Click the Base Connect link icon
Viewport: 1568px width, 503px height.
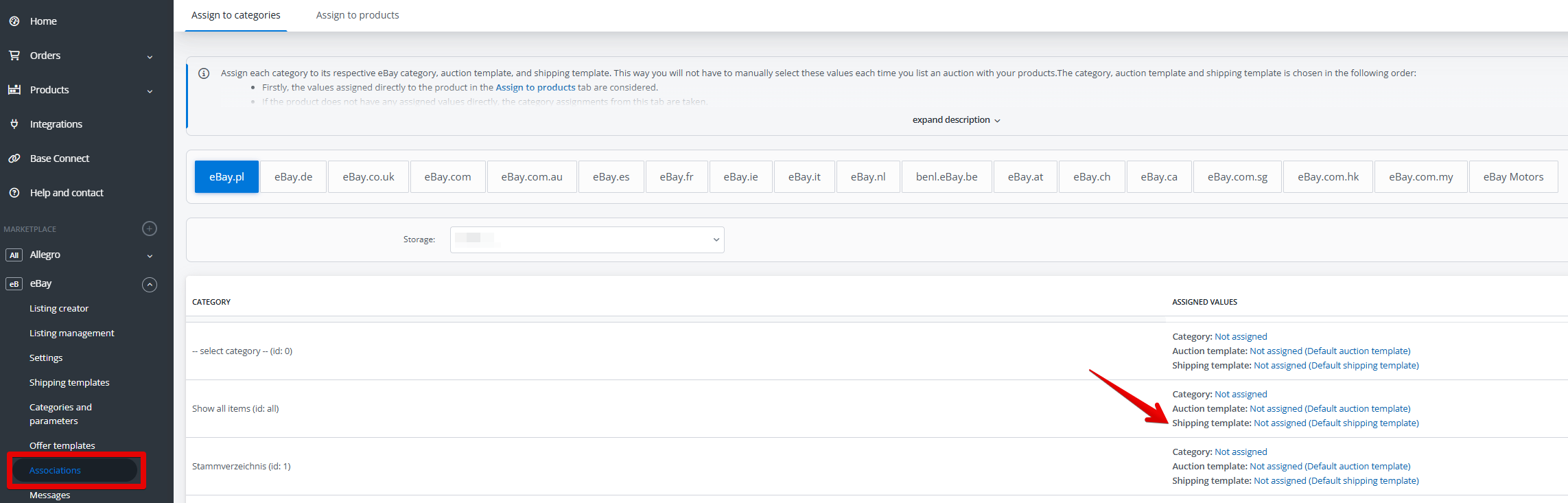point(14,159)
